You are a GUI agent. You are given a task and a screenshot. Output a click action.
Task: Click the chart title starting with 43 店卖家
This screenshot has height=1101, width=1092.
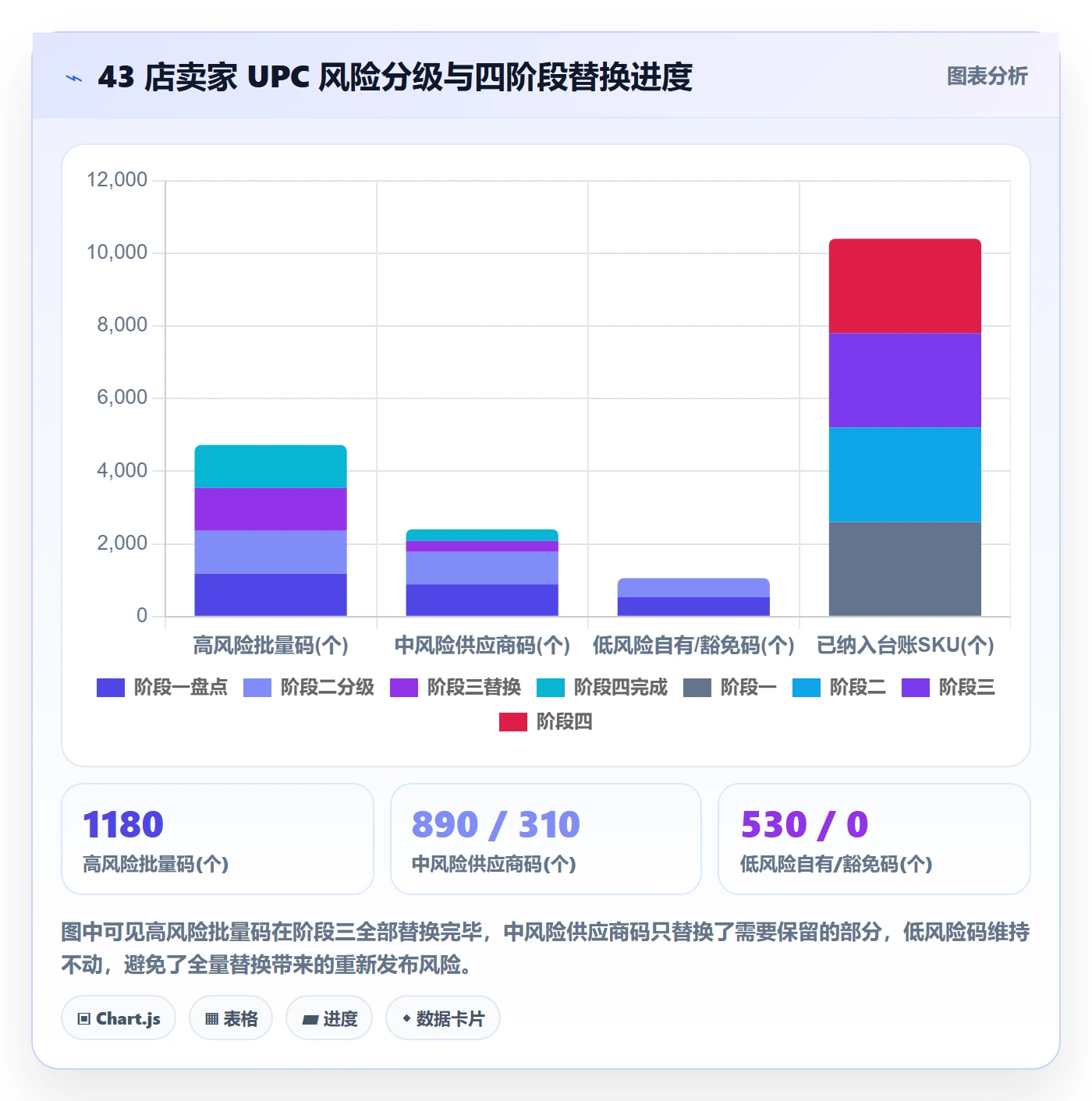[x=395, y=77]
